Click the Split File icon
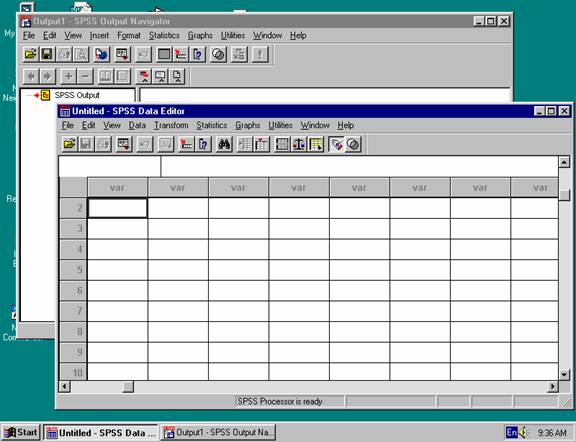 [282, 144]
